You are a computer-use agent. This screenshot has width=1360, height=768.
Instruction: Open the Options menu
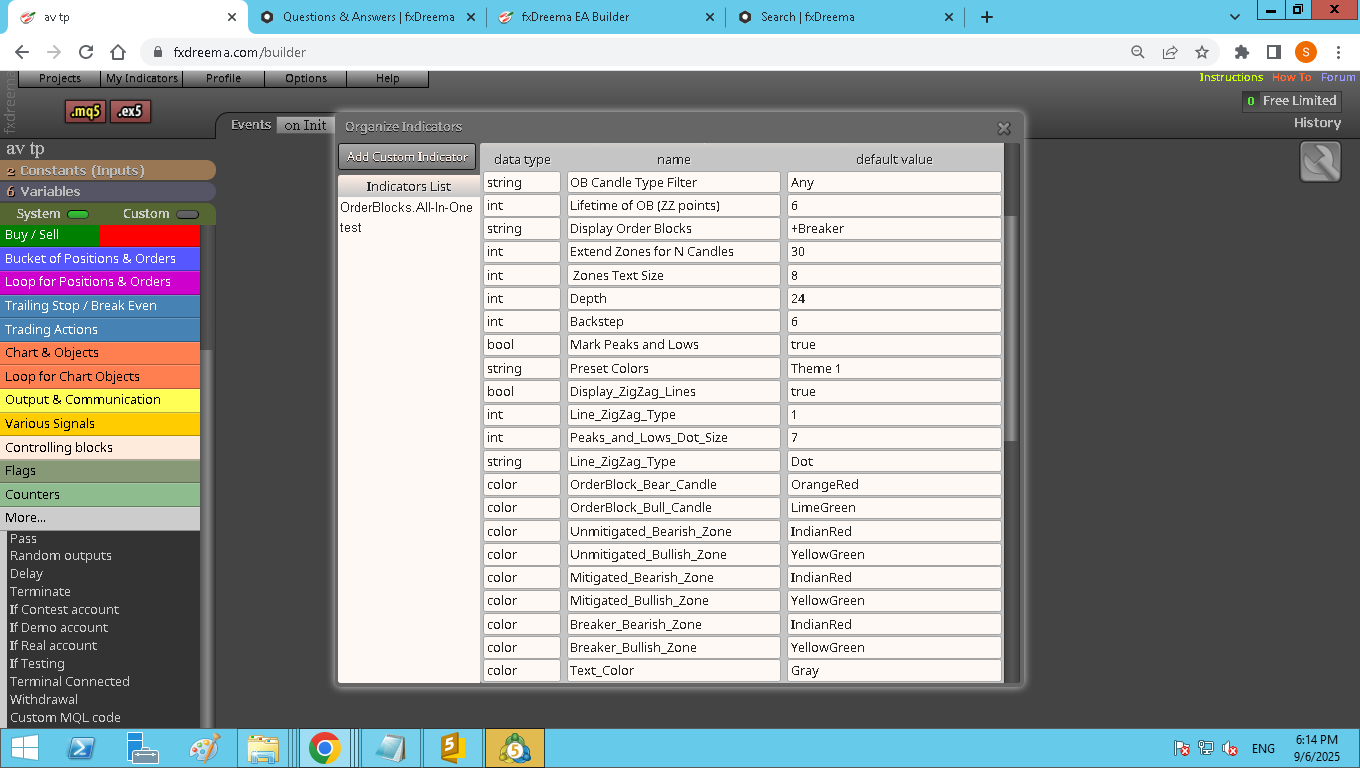tap(306, 78)
